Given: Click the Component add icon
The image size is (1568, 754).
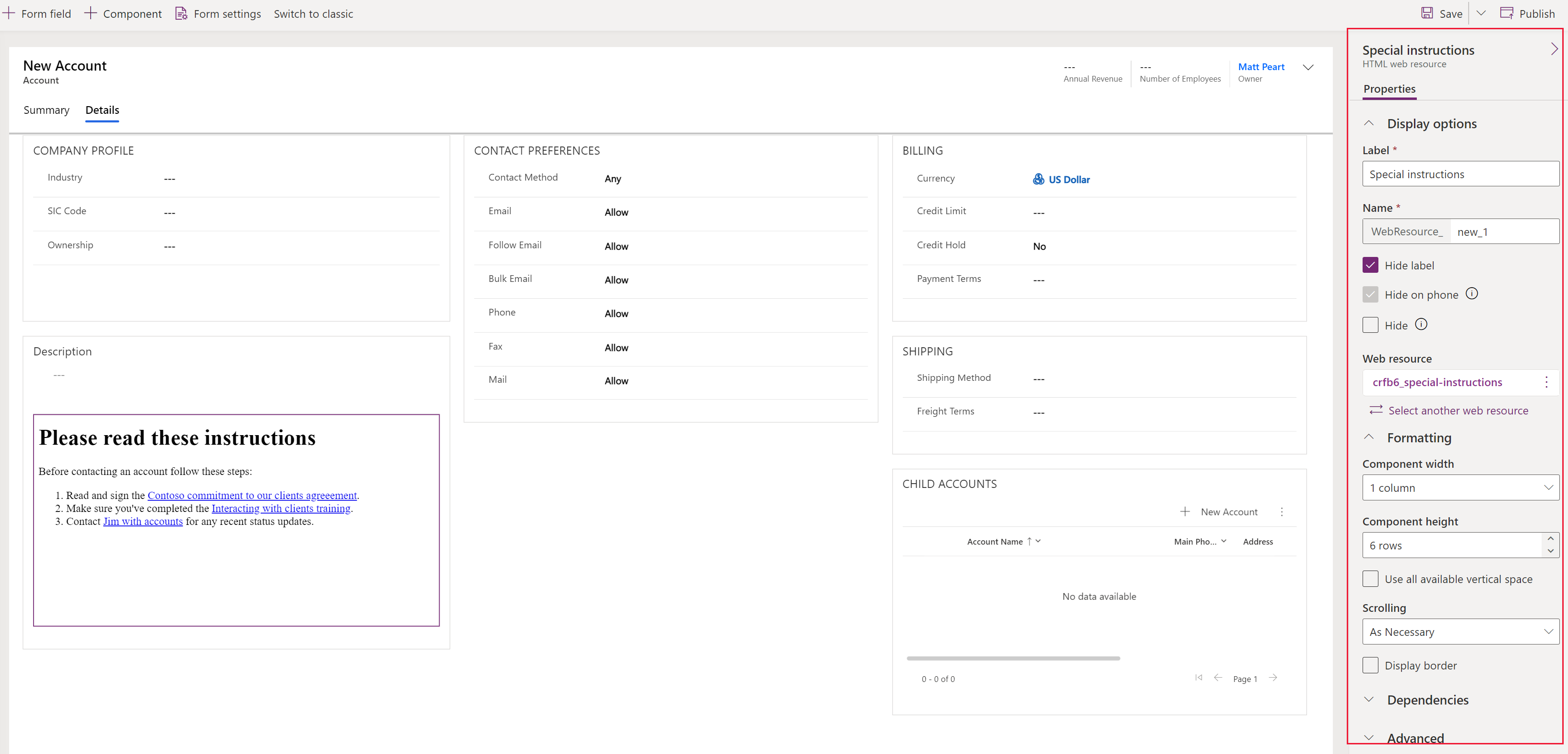Looking at the screenshot, I should coord(91,13).
